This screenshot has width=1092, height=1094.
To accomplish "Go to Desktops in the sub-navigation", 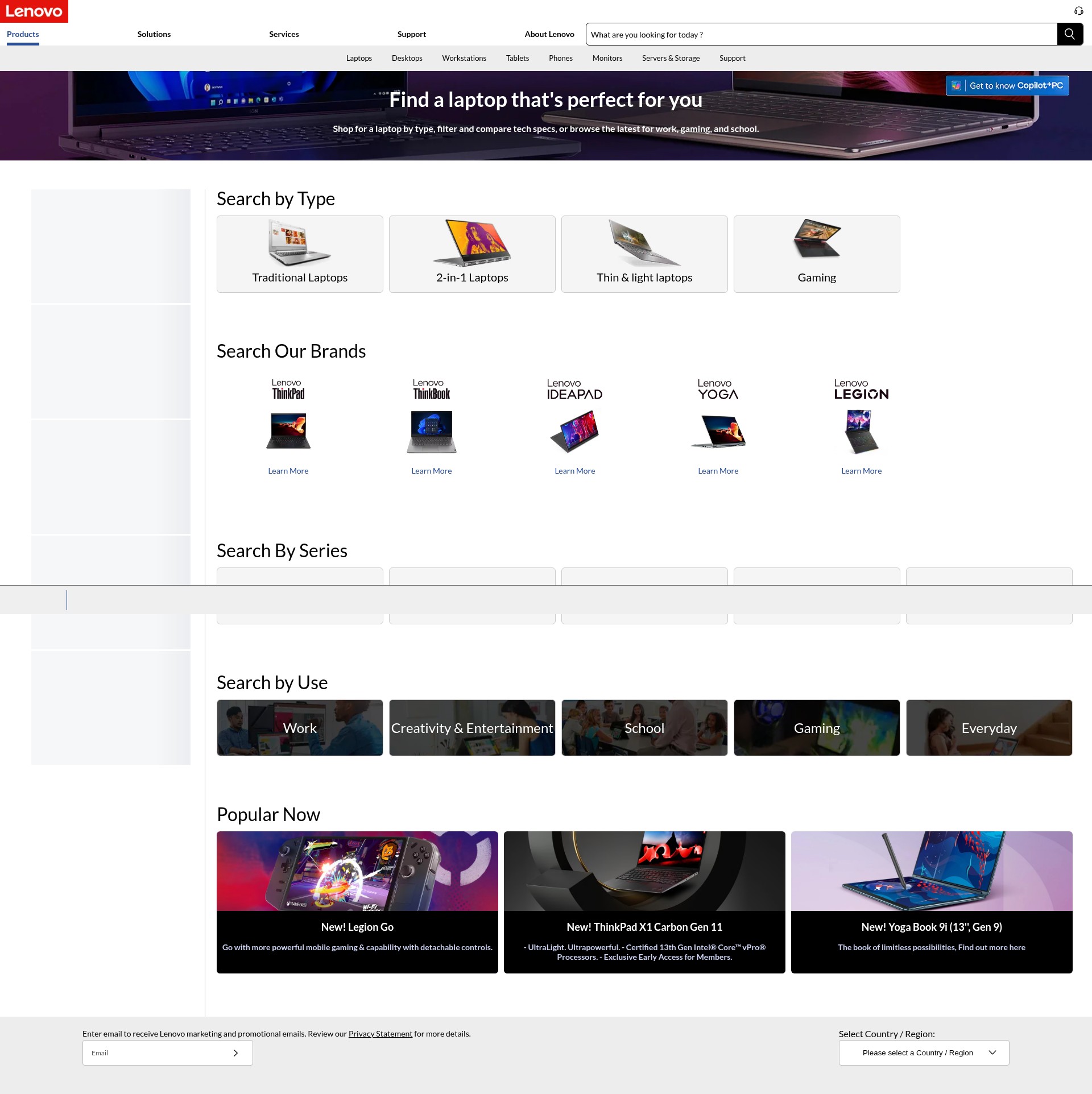I will (407, 58).
